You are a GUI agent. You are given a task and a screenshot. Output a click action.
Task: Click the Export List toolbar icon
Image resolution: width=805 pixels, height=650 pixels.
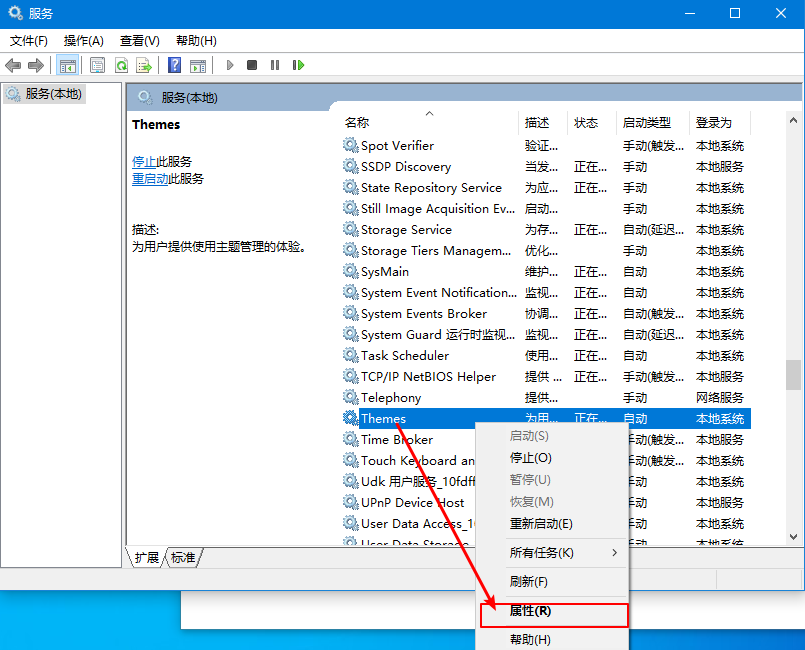click(144, 65)
